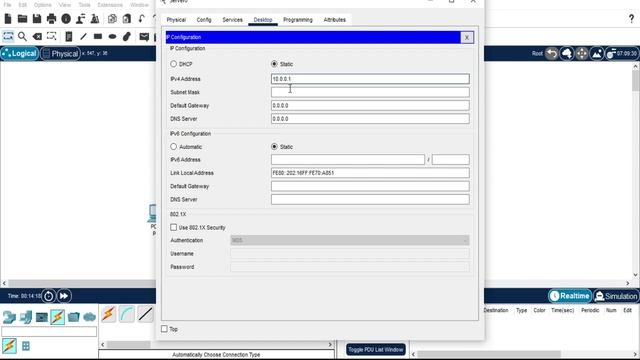Click the IPv4 DNS Server field
Viewport: 640px width, 360px height.
[x=370, y=119]
